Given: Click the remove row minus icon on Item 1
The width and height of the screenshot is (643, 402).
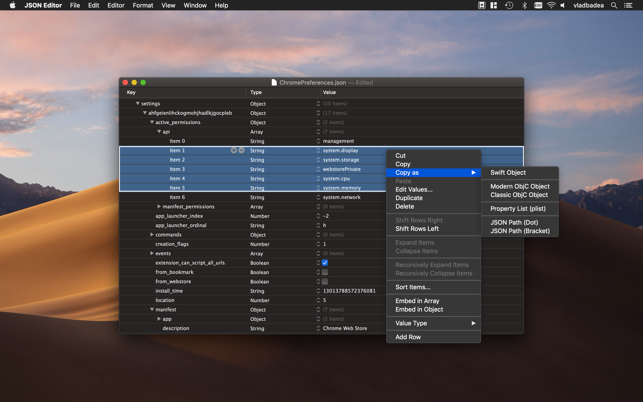Looking at the screenshot, I should tap(242, 151).
